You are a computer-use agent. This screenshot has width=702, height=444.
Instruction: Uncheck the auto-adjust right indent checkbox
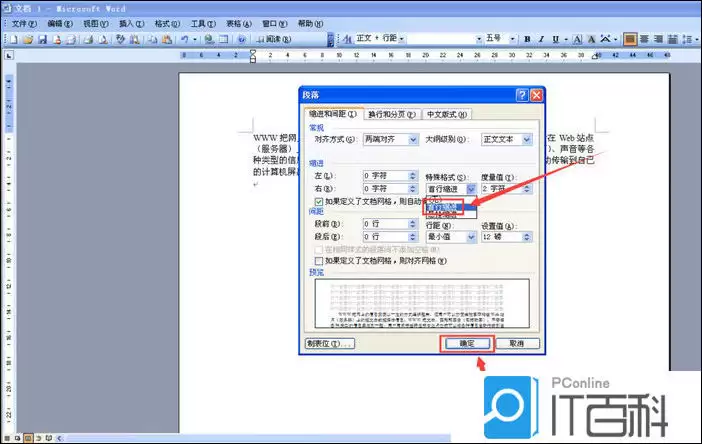coord(319,201)
